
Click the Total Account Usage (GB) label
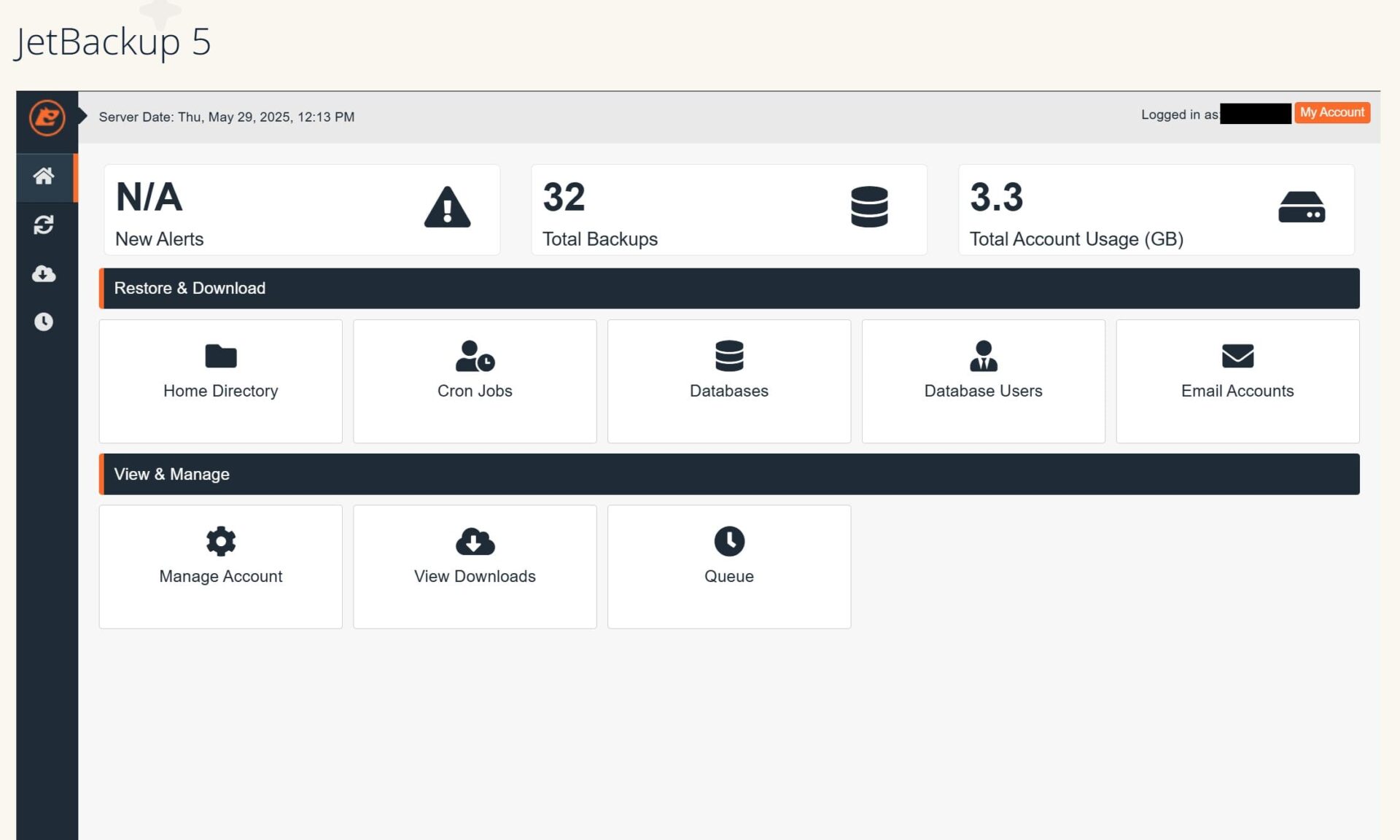pos(1076,239)
